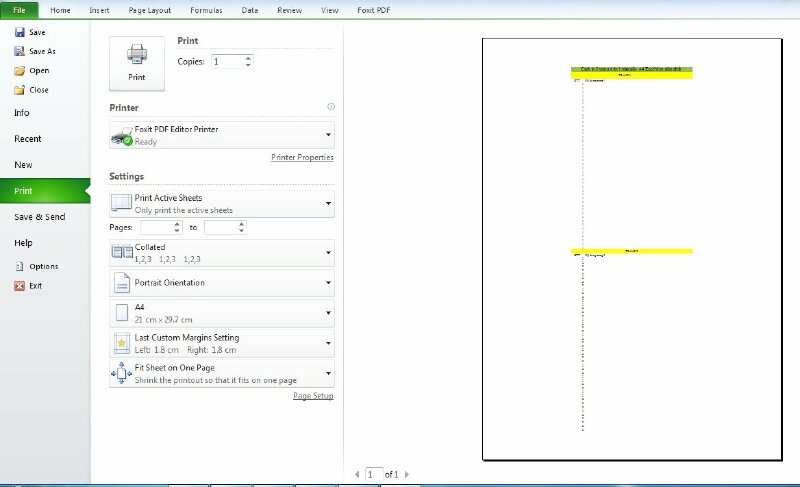Open Excel Options from the sidebar
This screenshot has width=800, height=487.
(19, 267)
